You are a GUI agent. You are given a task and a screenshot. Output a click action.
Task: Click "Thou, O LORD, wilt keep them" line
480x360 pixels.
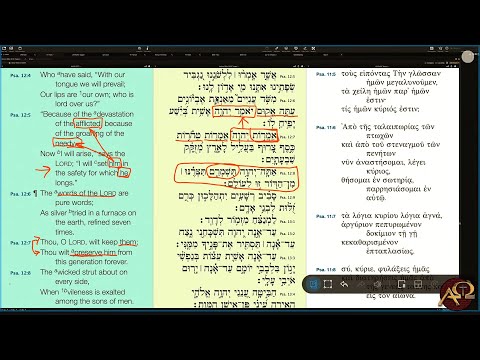click(89, 242)
